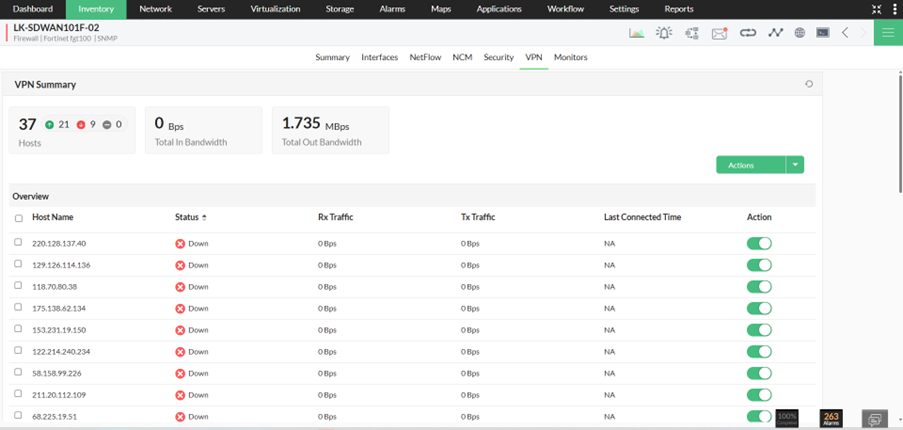The width and height of the screenshot is (903, 430).
Task: Click the alarm bell icon
Action: pyautogui.click(x=664, y=33)
